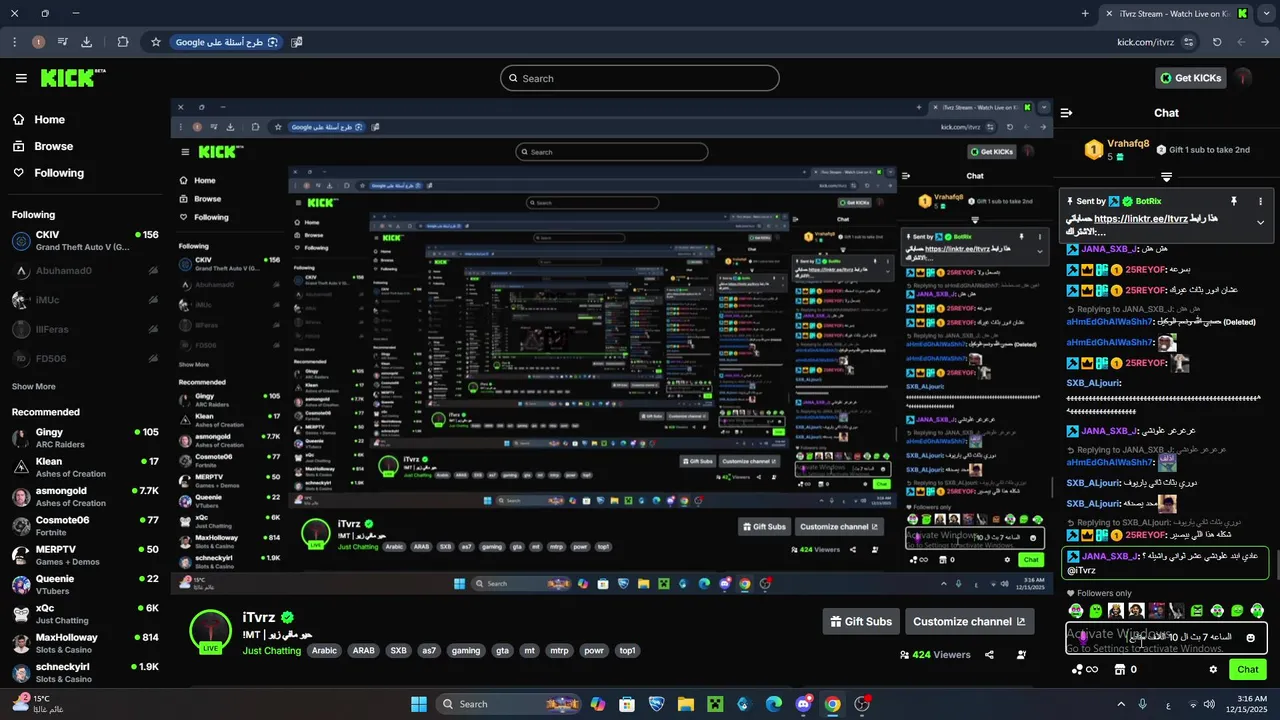The image size is (1280, 720).
Task: Select the gaming stream tag
Action: 466,650
